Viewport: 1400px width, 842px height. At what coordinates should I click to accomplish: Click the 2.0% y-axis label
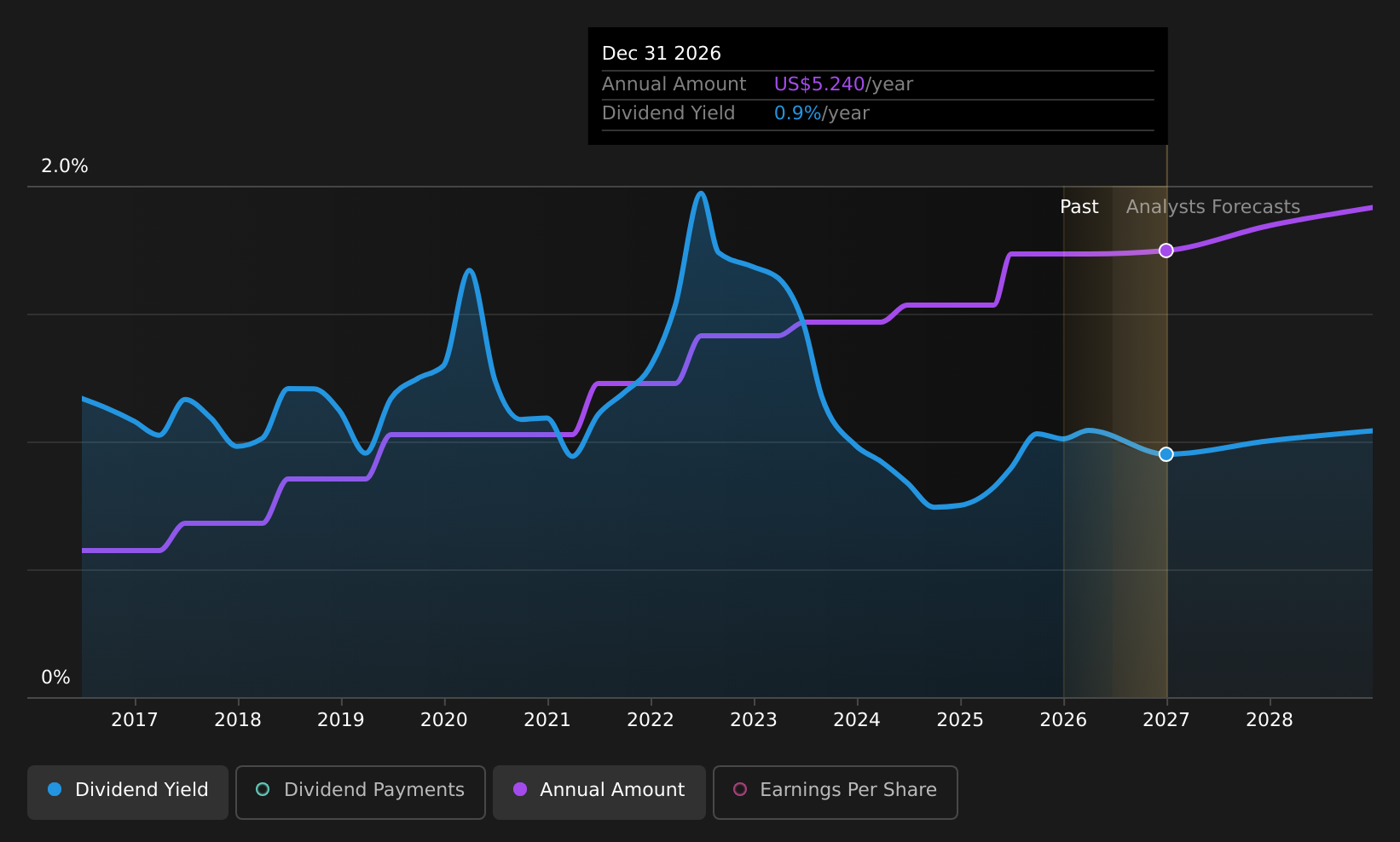point(65,166)
